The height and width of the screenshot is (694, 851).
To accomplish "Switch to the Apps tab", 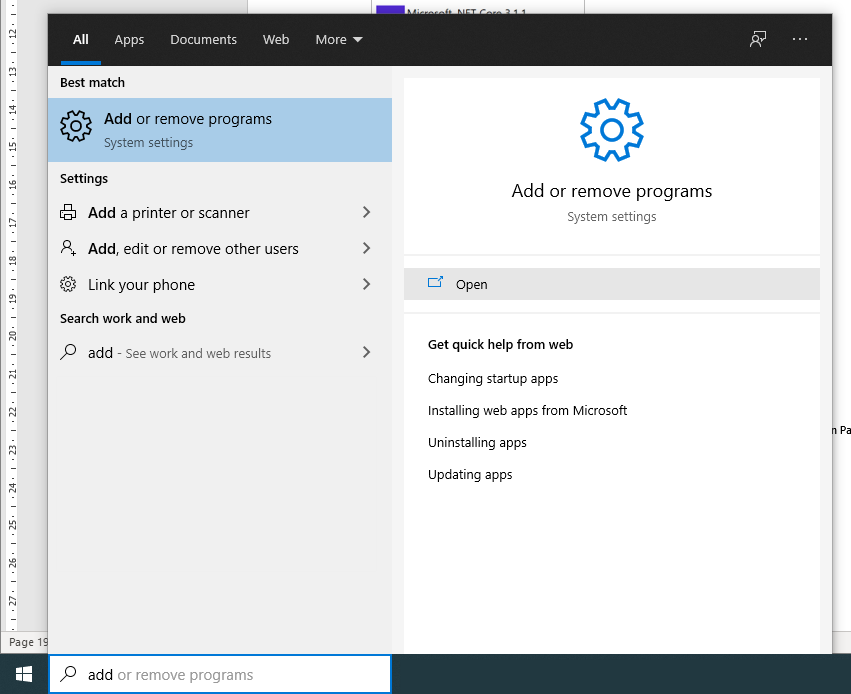I will click(x=129, y=40).
